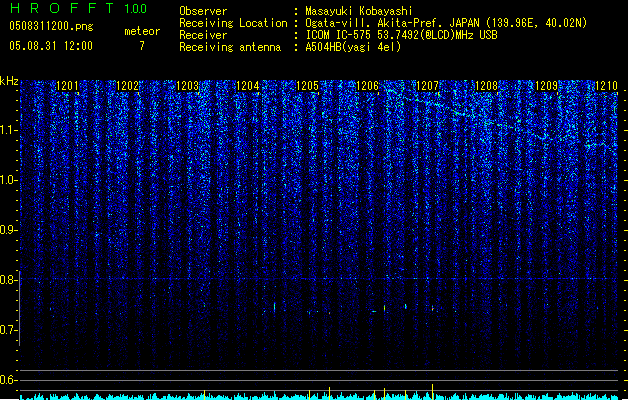The width and height of the screenshot is (629, 400).
Task: Click the 1204 time marker
Action: click(248, 86)
